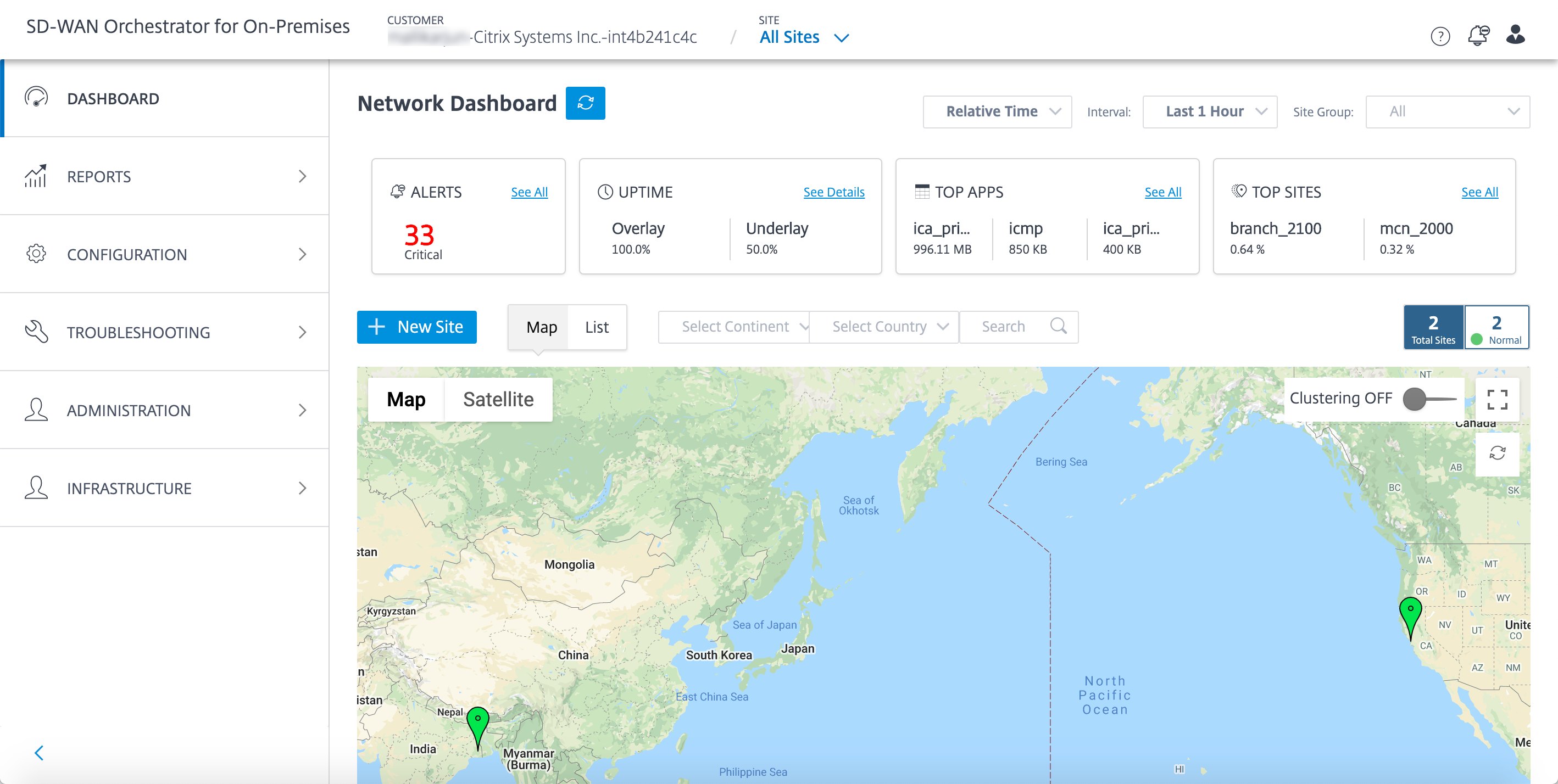
Task: Show only Normal sites filter
Action: click(x=1496, y=328)
